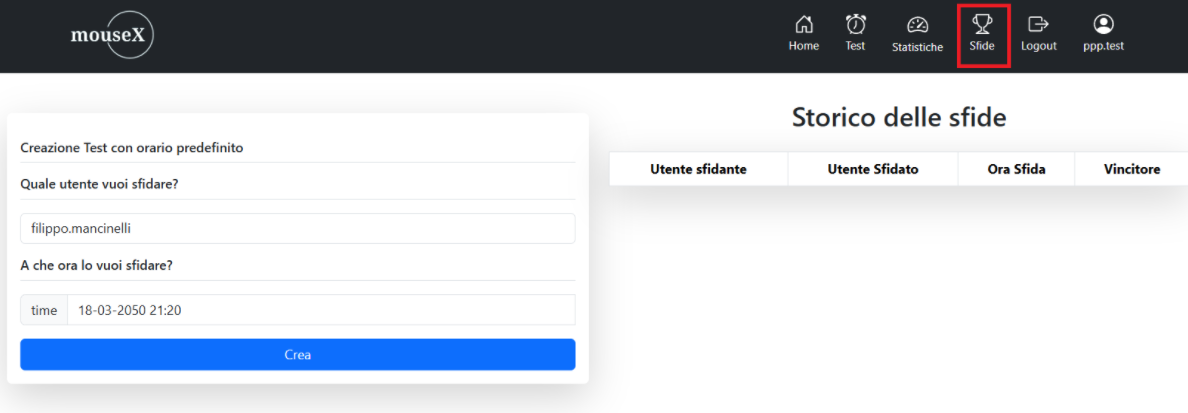Click the Utente sfidante column header
The width and height of the screenshot is (1188, 413).
698,169
